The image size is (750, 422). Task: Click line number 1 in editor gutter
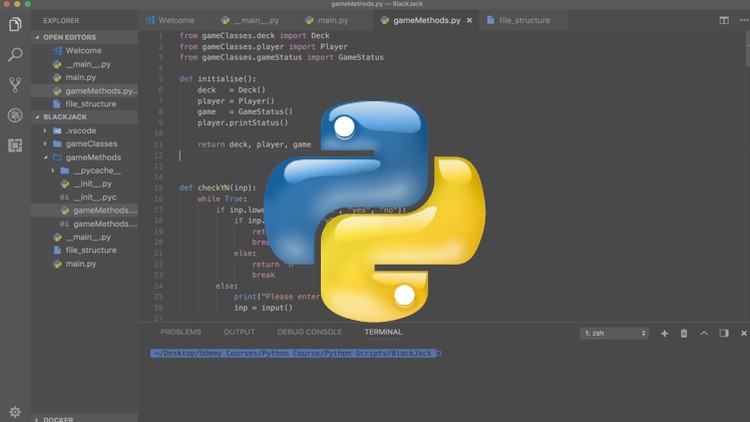click(x=161, y=36)
